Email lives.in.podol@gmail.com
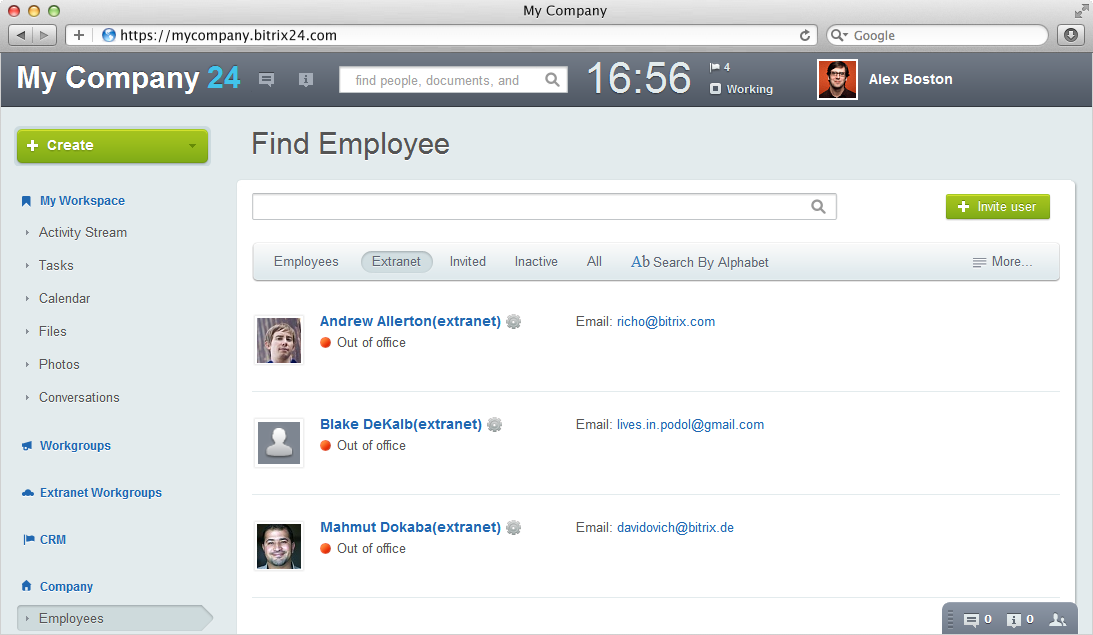This screenshot has width=1093, height=635. (x=690, y=424)
